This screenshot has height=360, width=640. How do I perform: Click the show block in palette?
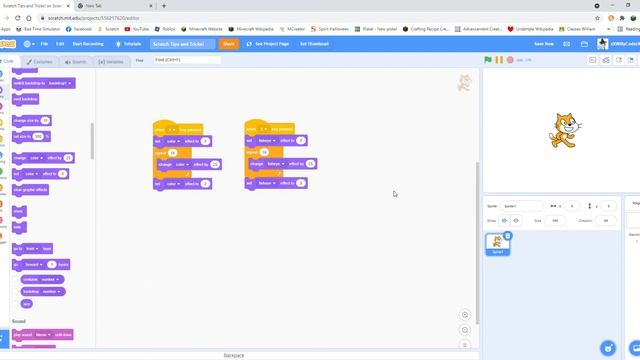[x=19, y=211]
